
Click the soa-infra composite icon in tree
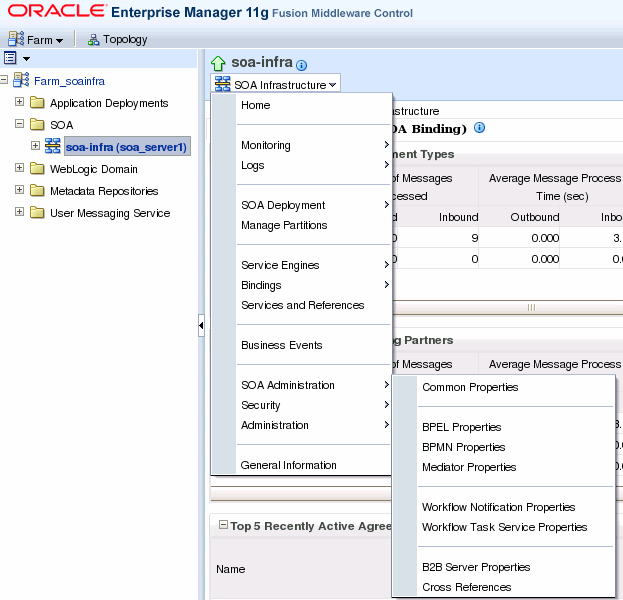(52, 146)
